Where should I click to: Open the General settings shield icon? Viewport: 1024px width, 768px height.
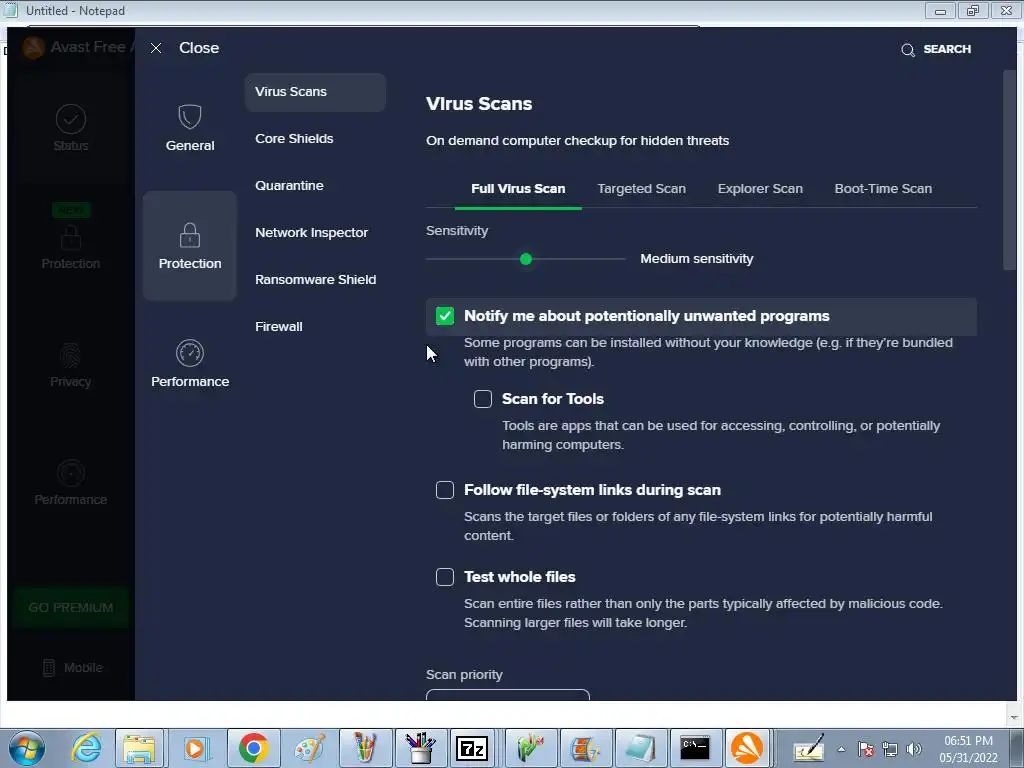tap(189, 117)
